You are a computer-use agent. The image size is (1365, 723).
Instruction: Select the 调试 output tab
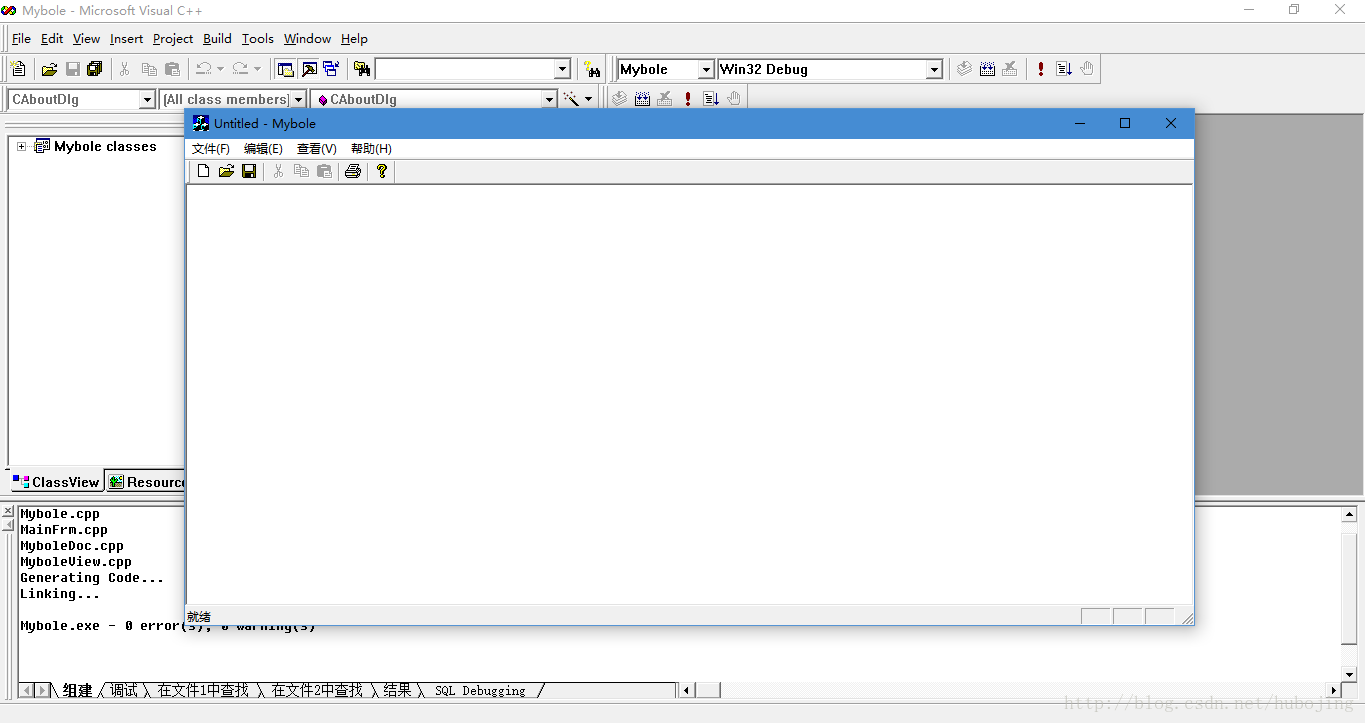point(124,690)
